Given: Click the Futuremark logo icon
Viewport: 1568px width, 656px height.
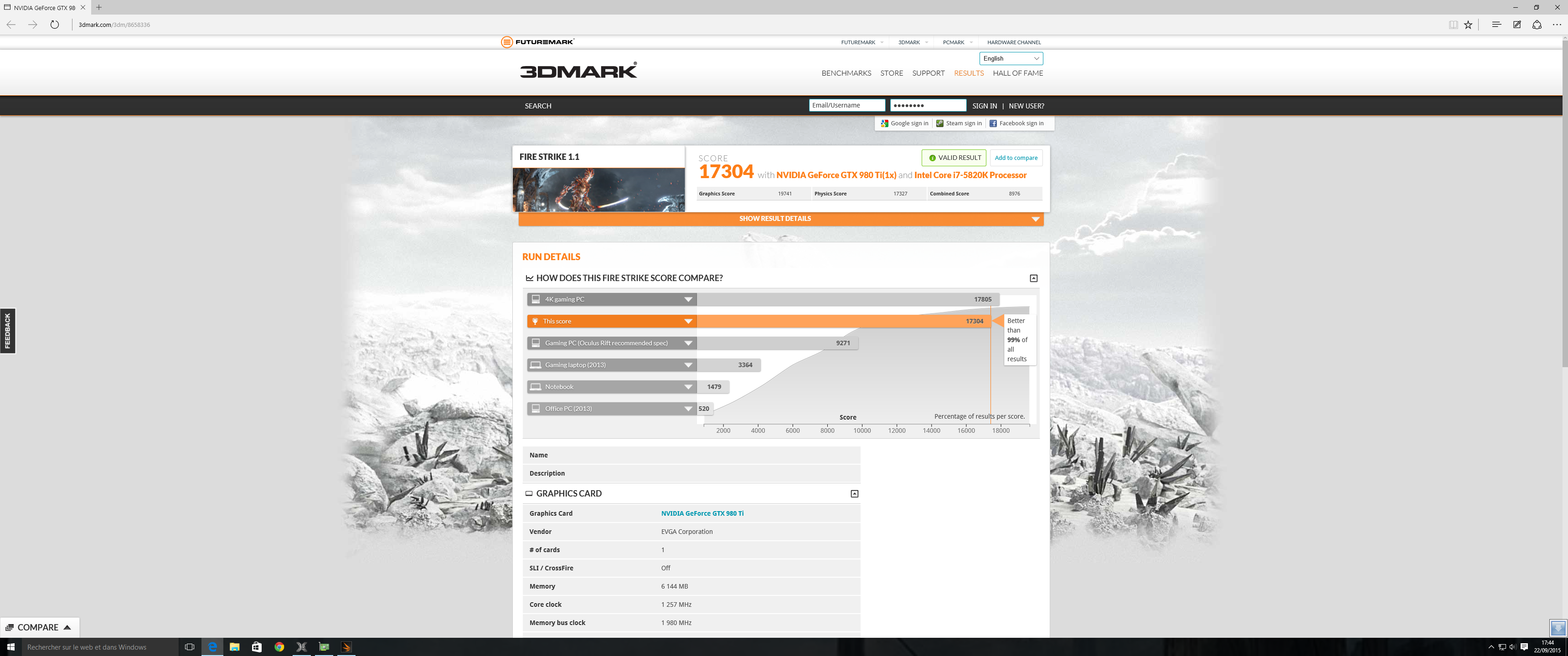Looking at the screenshot, I should click(x=506, y=42).
